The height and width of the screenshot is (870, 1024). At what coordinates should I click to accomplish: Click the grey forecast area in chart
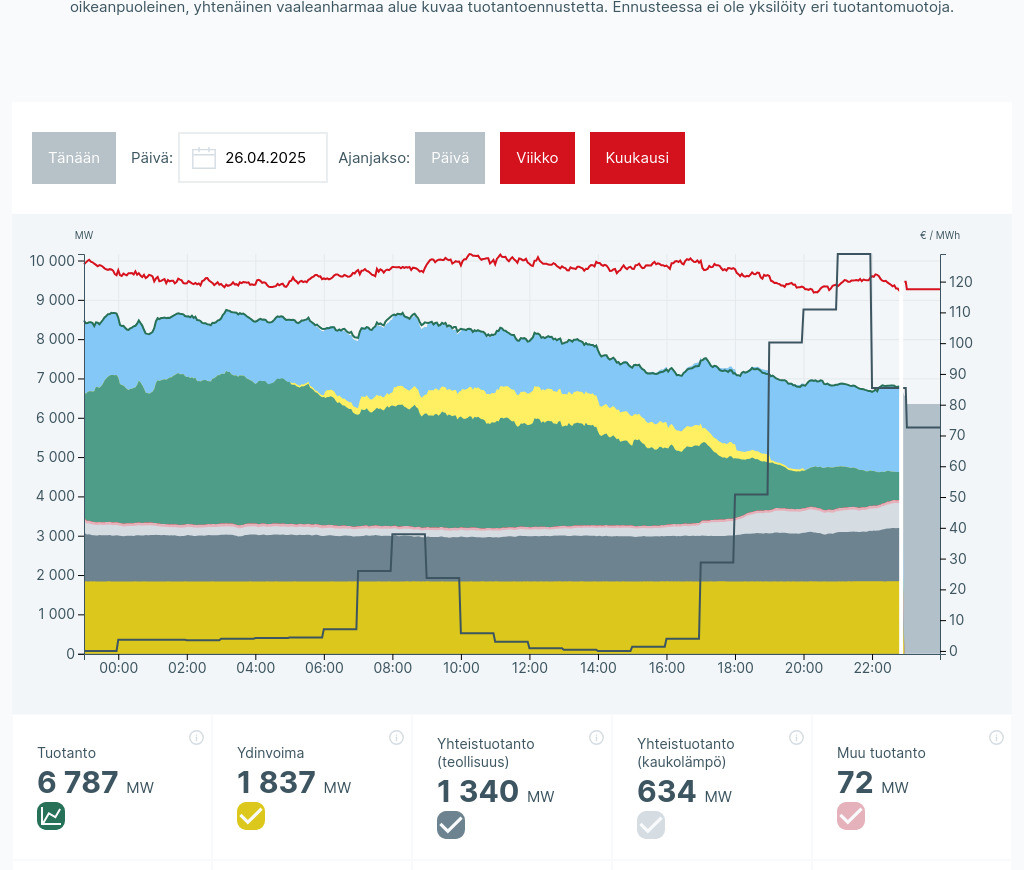921,530
